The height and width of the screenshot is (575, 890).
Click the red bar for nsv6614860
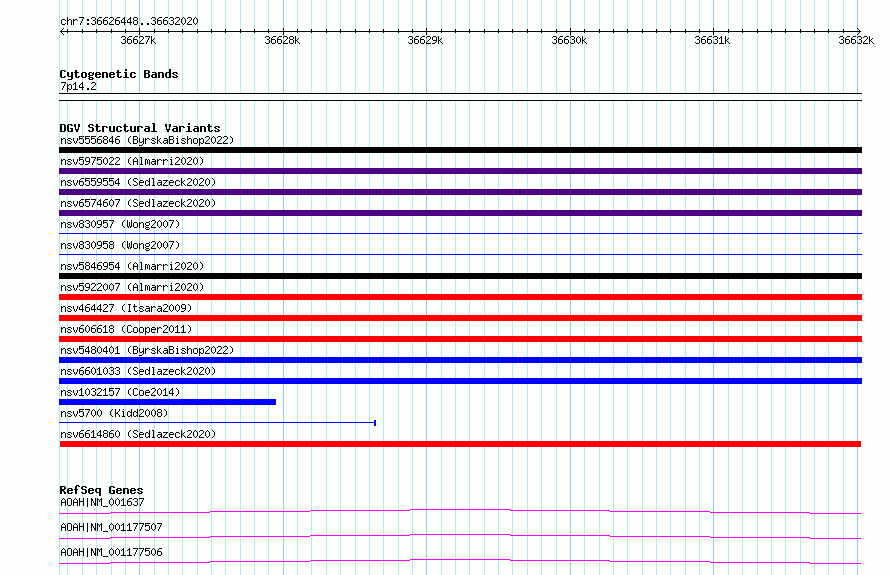[x=460, y=444]
